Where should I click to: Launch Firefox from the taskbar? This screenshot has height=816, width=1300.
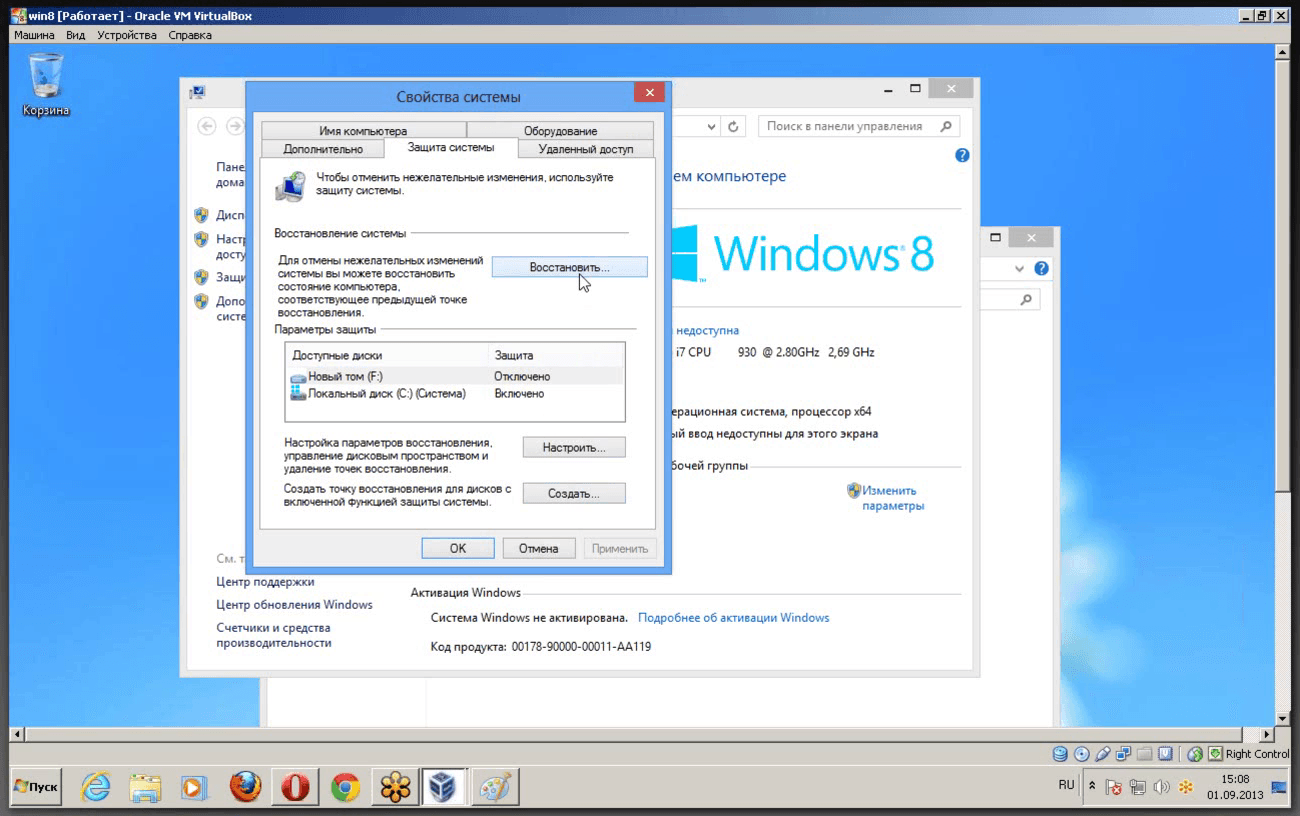(245, 787)
